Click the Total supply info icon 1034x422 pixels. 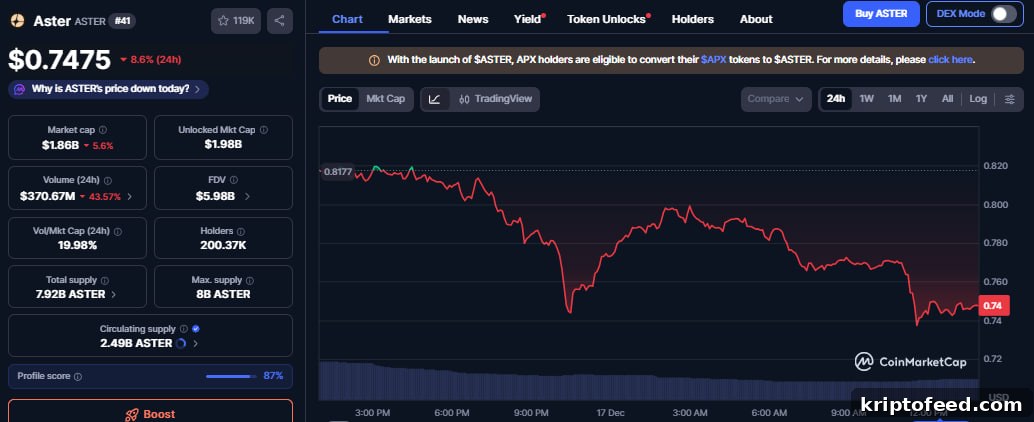(x=105, y=281)
